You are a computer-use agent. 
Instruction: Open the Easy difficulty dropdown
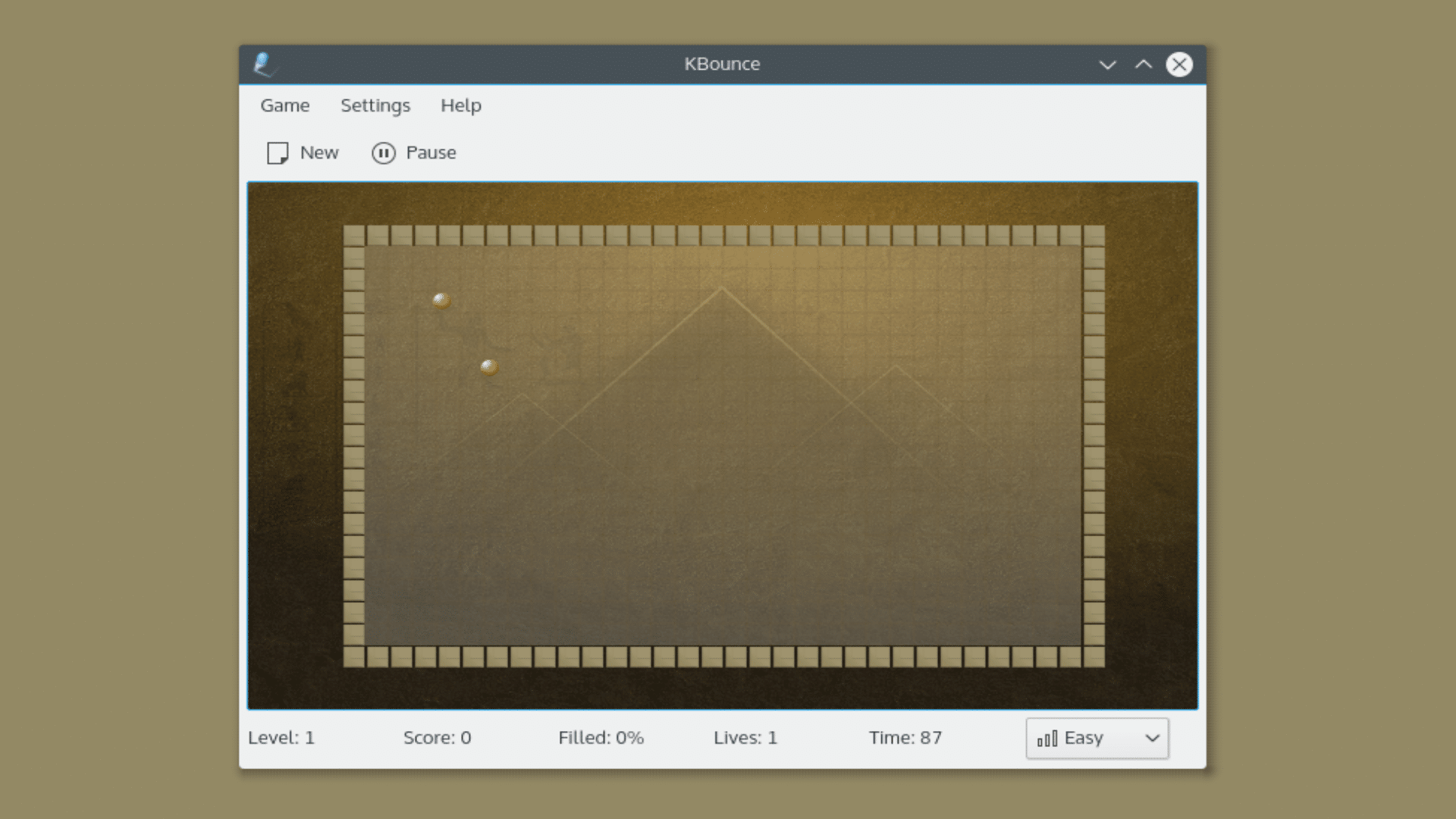pyautogui.click(x=1097, y=739)
